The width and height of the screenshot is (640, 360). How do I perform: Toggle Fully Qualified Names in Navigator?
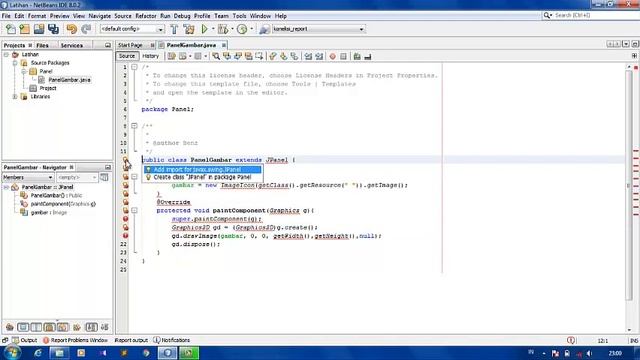(77, 327)
